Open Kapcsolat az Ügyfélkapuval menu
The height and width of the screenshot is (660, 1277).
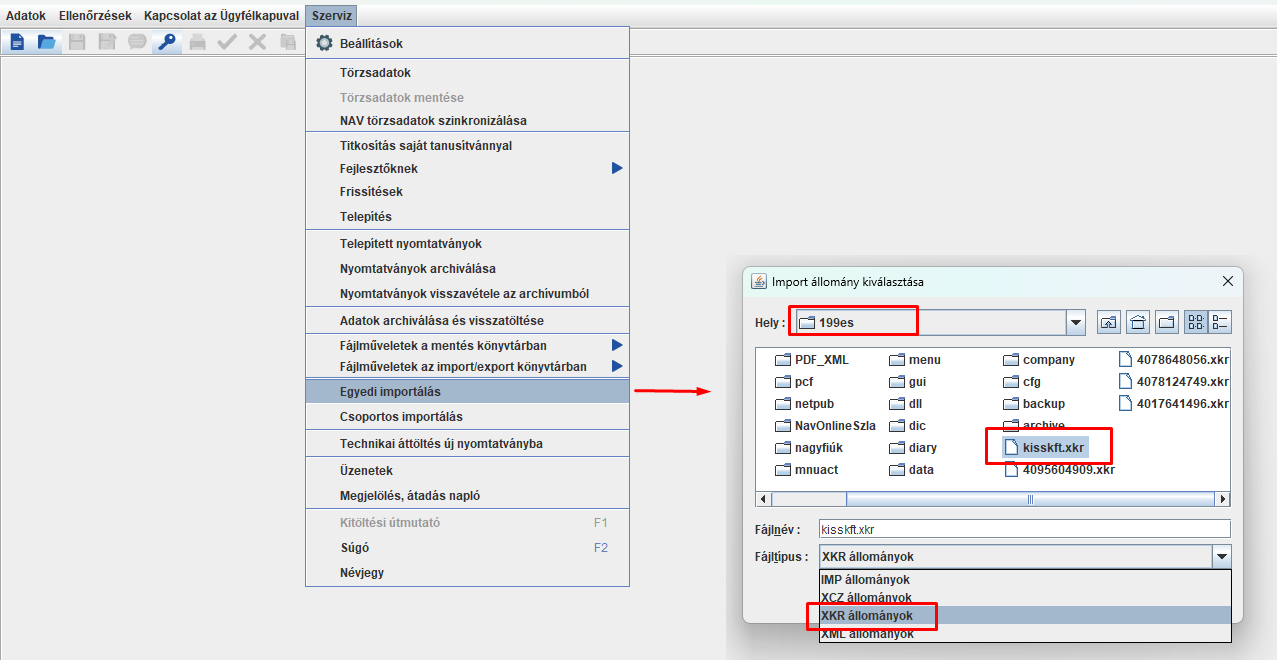point(221,16)
